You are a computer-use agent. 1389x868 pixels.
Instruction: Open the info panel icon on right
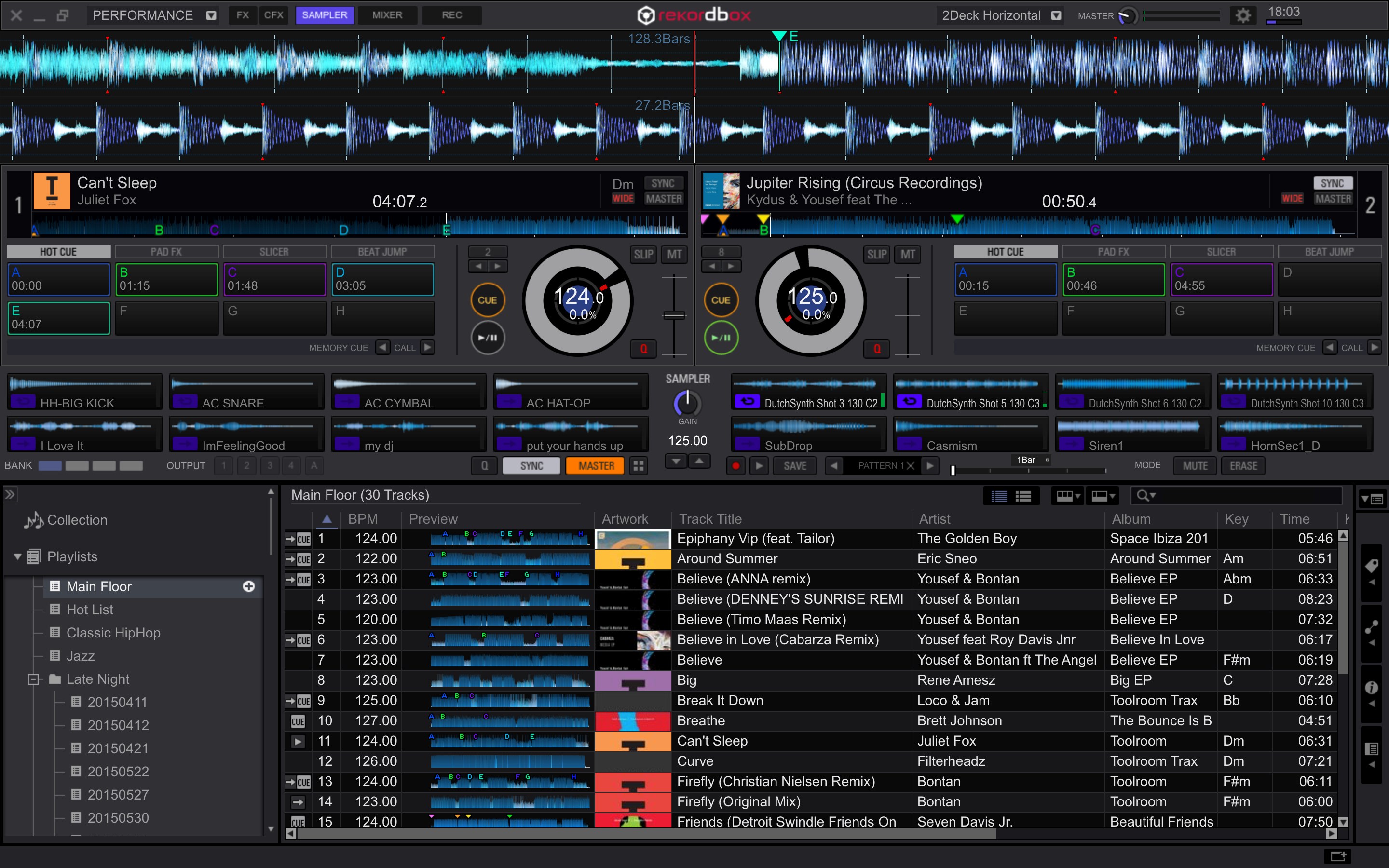click(1371, 688)
